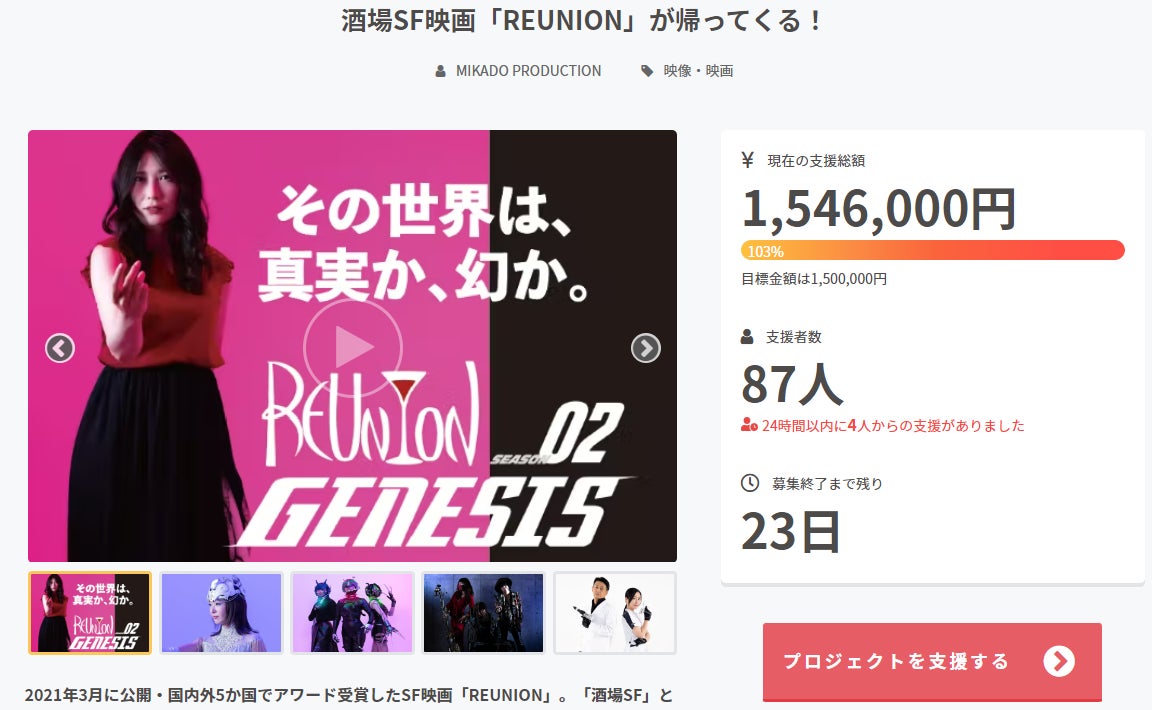Click the プロジェクトを支援する button
1152x710 pixels.
pyautogui.click(x=932, y=661)
